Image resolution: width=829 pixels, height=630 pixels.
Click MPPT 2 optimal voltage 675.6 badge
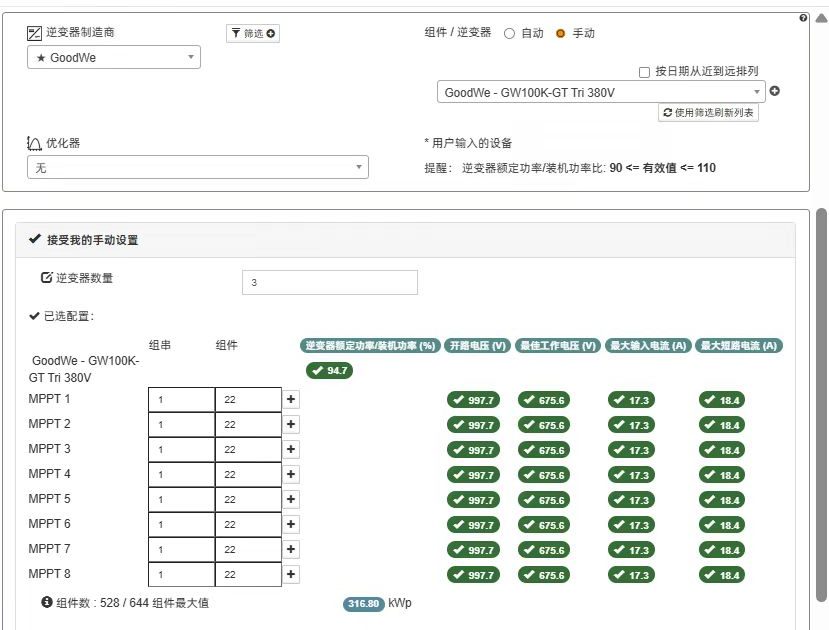544,425
